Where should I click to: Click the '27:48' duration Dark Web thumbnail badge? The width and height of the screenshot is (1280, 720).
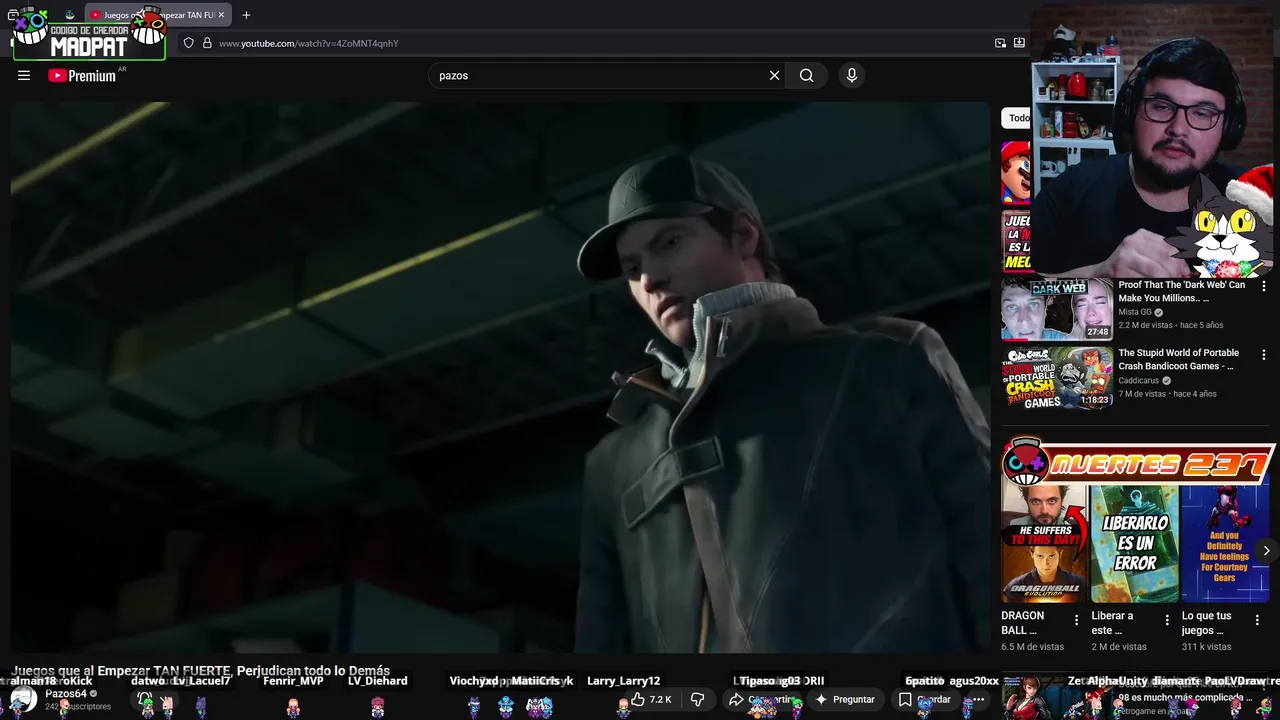point(1098,332)
